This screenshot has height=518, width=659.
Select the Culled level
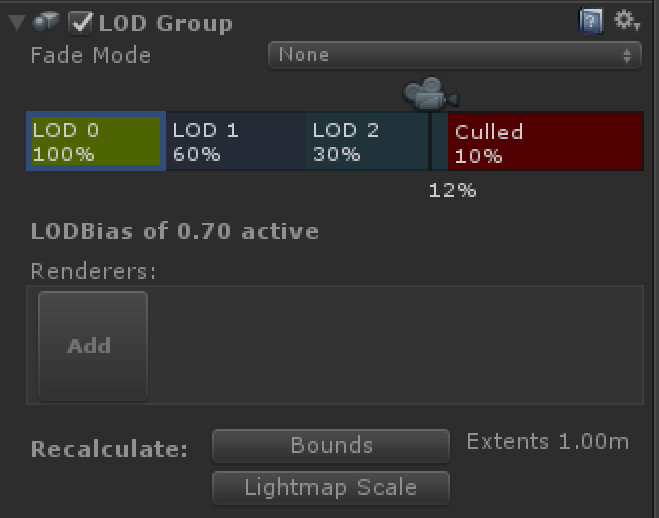click(543, 143)
